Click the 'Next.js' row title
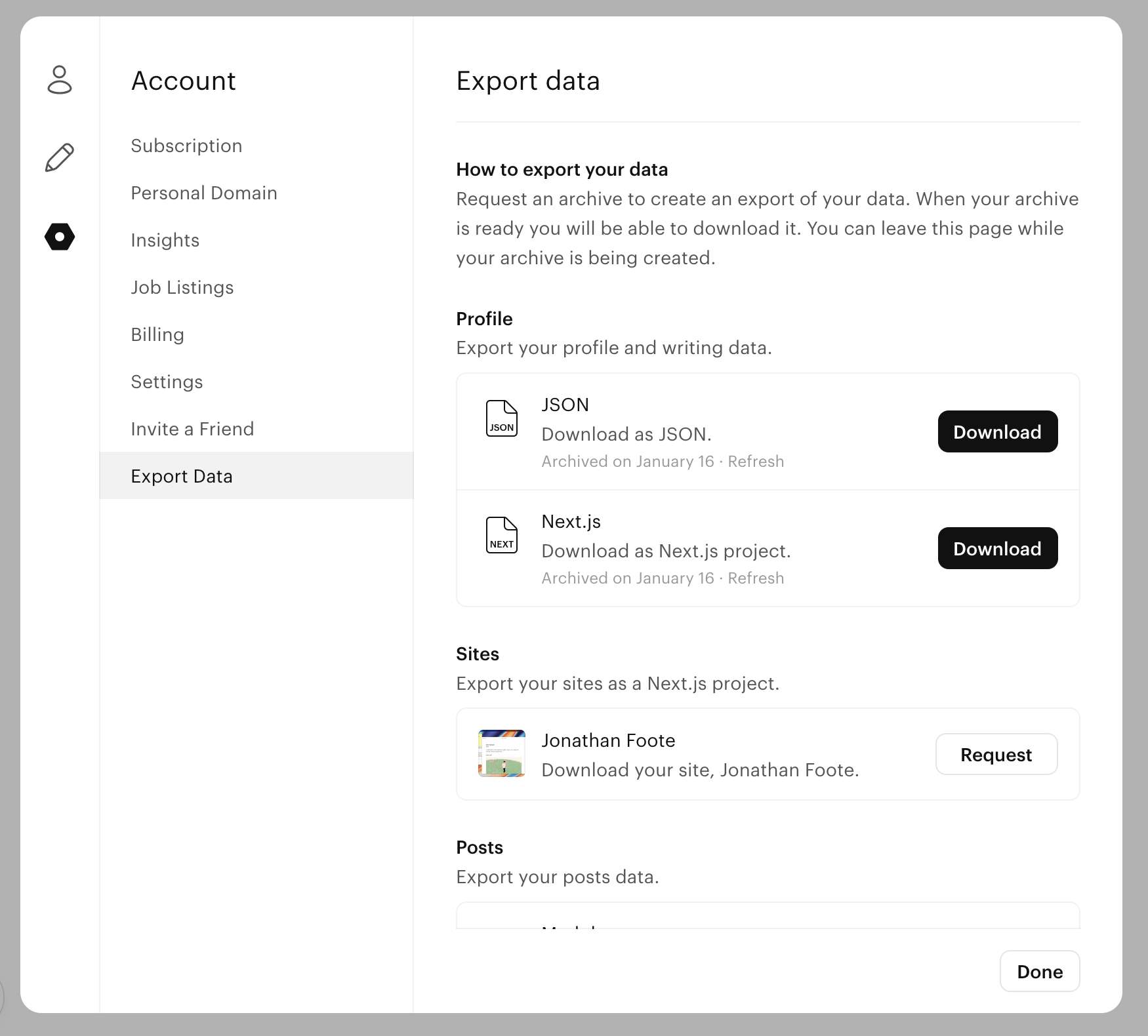 click(x=571, y=521)
